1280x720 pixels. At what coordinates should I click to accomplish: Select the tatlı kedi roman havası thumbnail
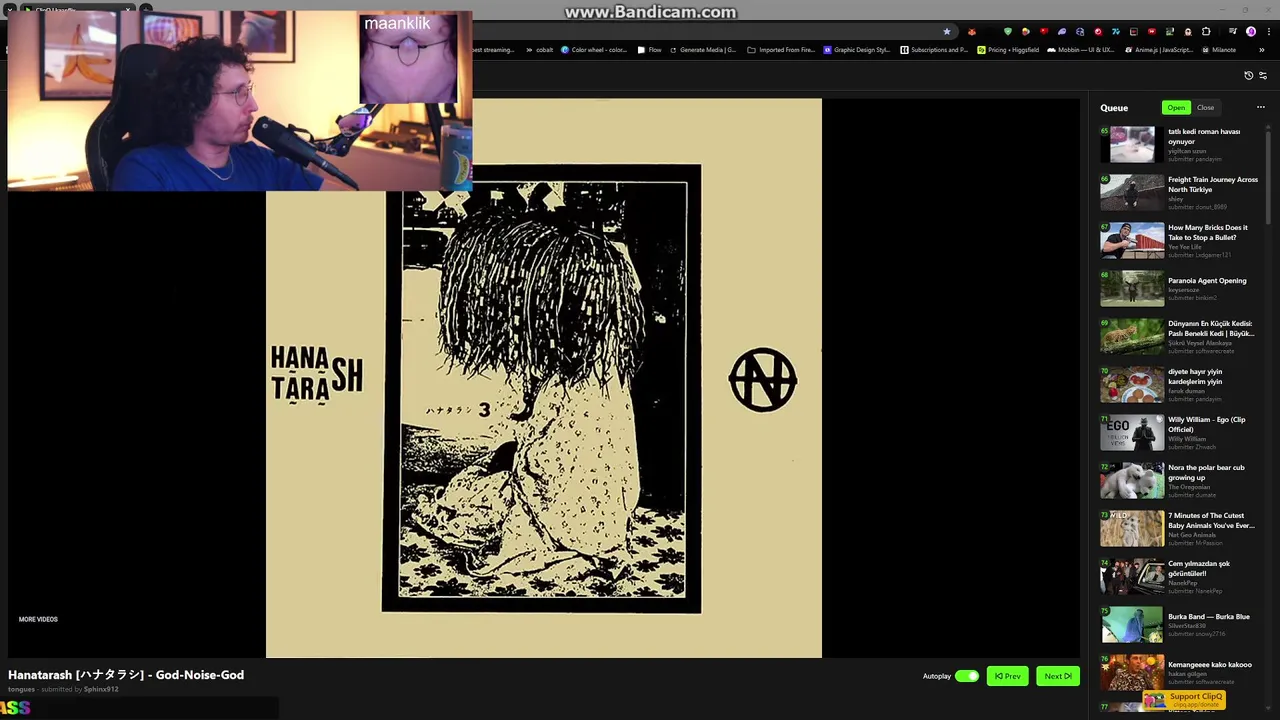click(x=1132, y=144)
